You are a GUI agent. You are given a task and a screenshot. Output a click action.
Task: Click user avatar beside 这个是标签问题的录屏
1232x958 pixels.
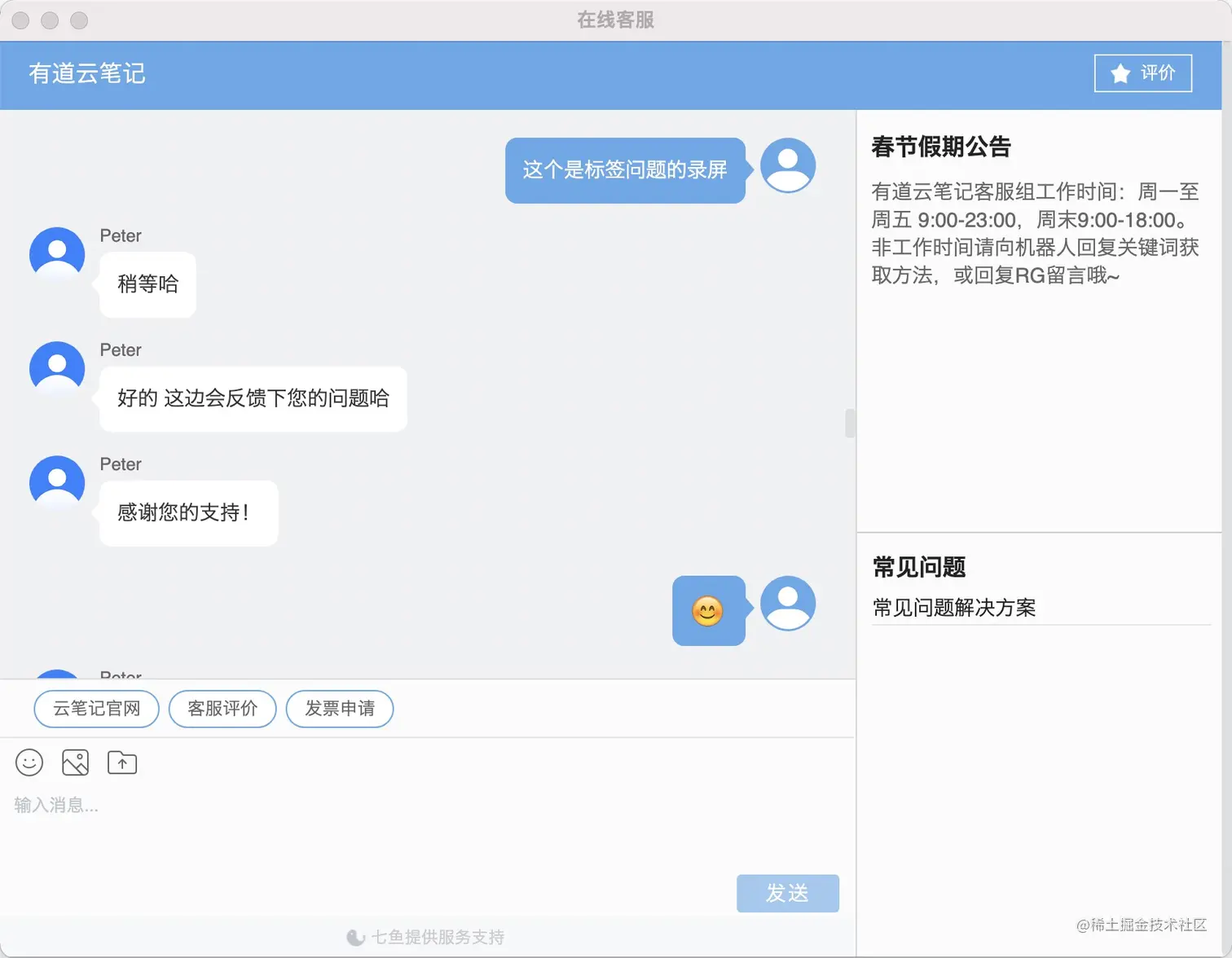coord(788,165)
